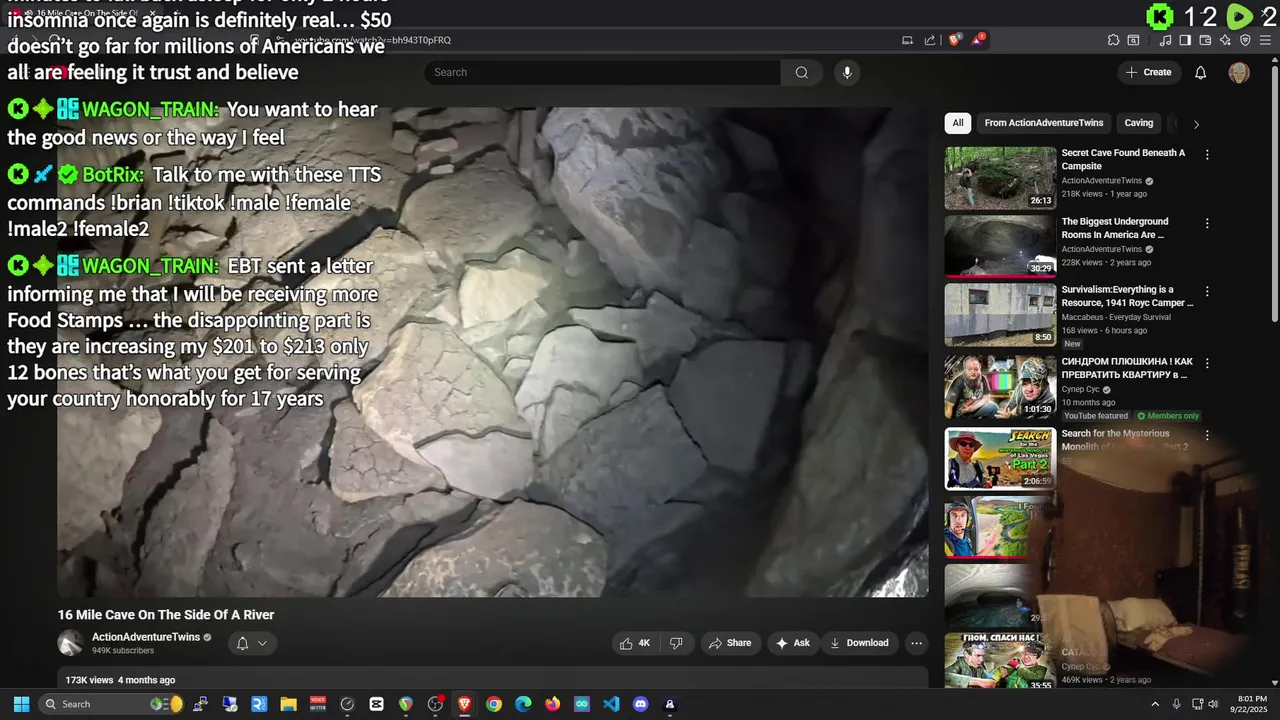Show hidden system tray icons chevron

coord(1155,704)
